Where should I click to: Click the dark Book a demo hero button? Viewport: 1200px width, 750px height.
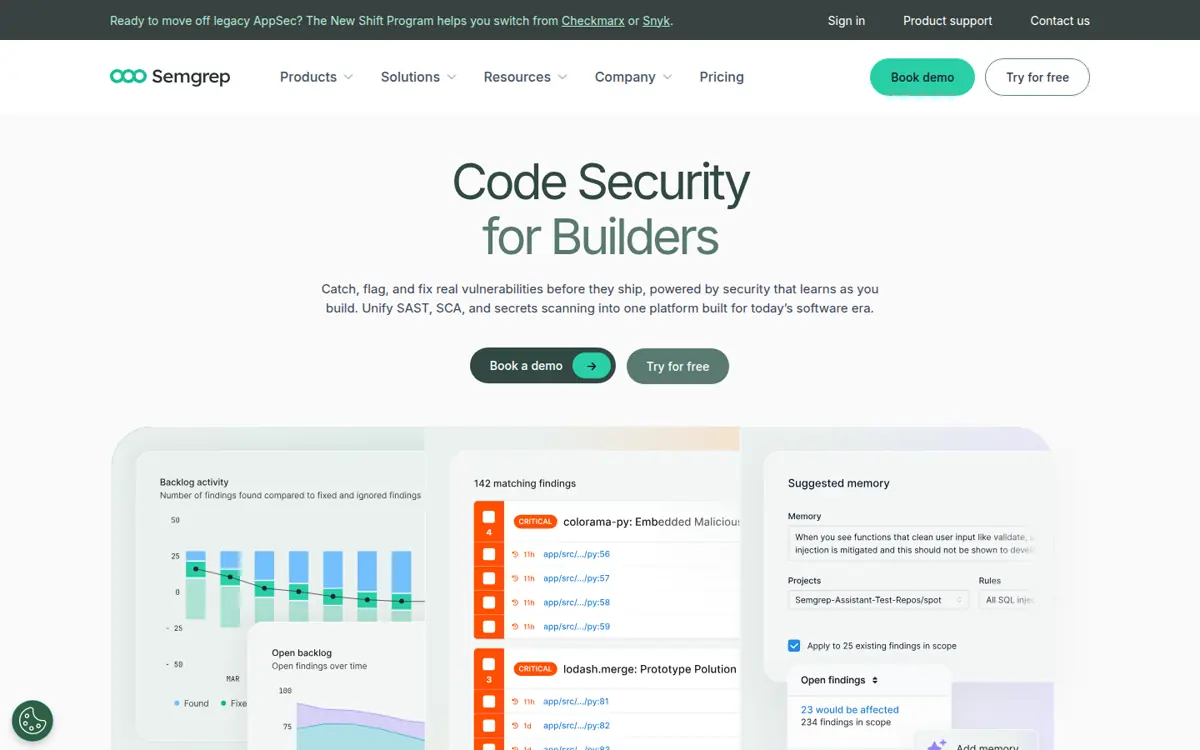542,366
